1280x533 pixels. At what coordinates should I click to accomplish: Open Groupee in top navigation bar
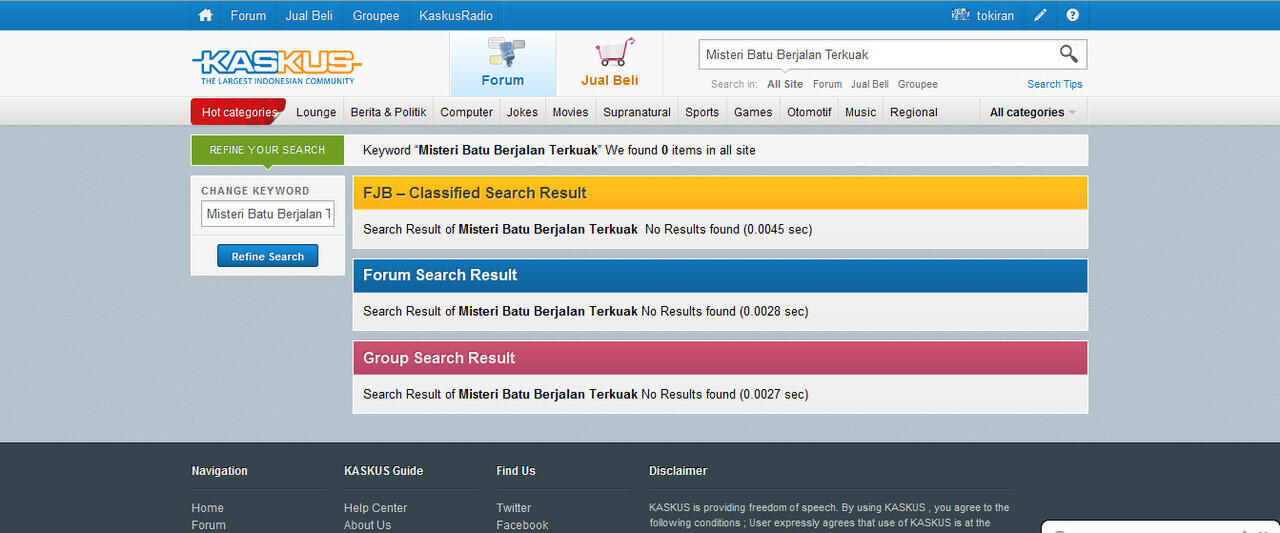(x=376, y=15)
